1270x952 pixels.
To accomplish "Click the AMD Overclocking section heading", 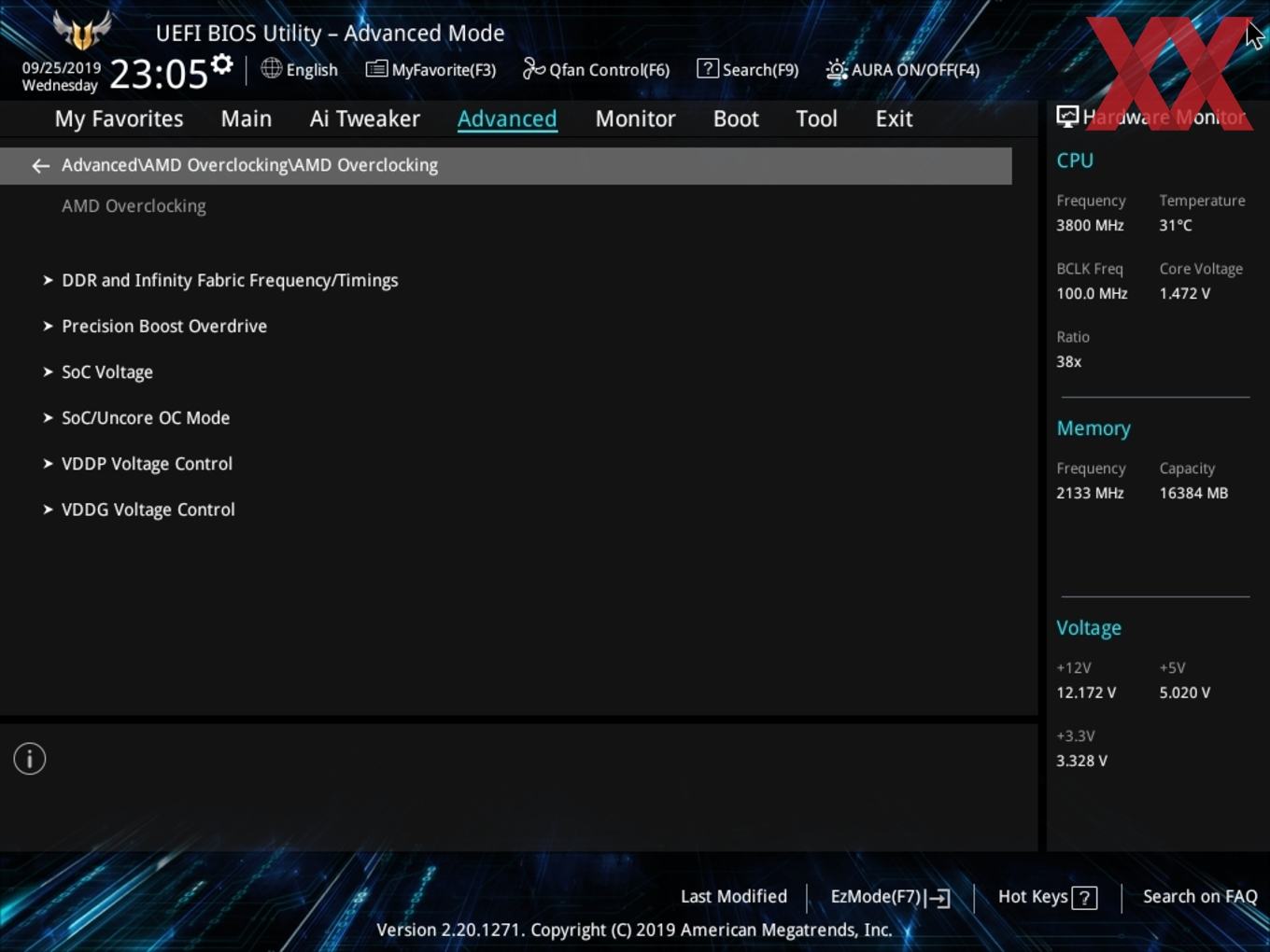I will pos(134,206).
